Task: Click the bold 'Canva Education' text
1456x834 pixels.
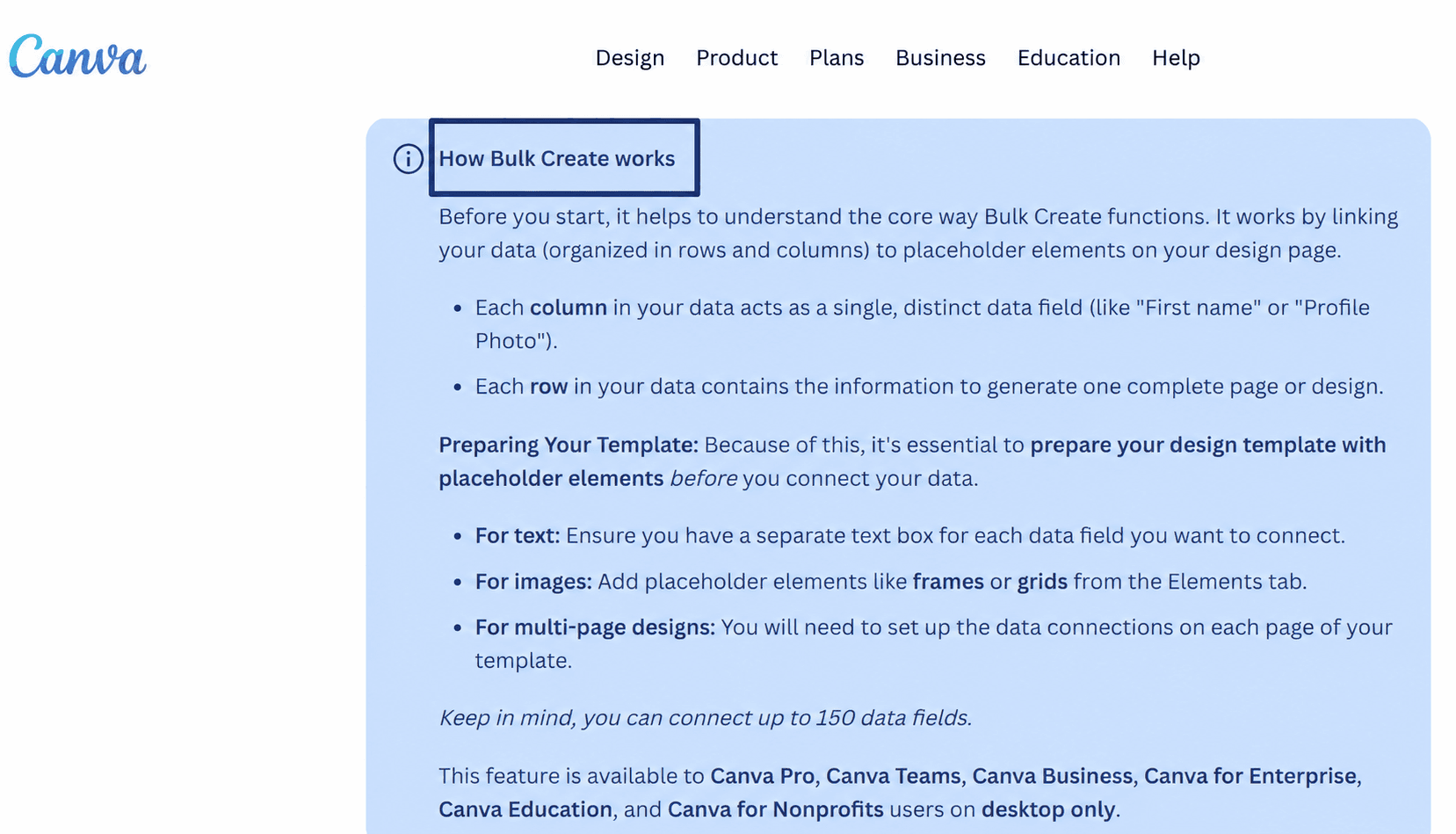Action: (x=525, y=809)
